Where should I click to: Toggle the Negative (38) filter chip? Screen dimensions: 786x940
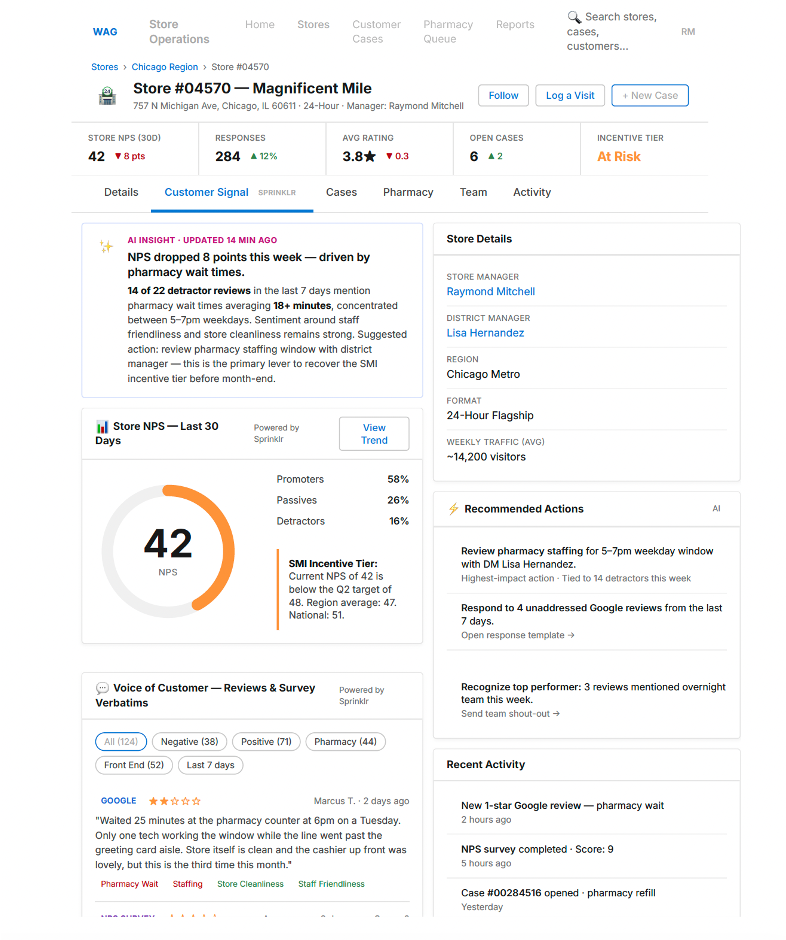(x=189, y=742)
